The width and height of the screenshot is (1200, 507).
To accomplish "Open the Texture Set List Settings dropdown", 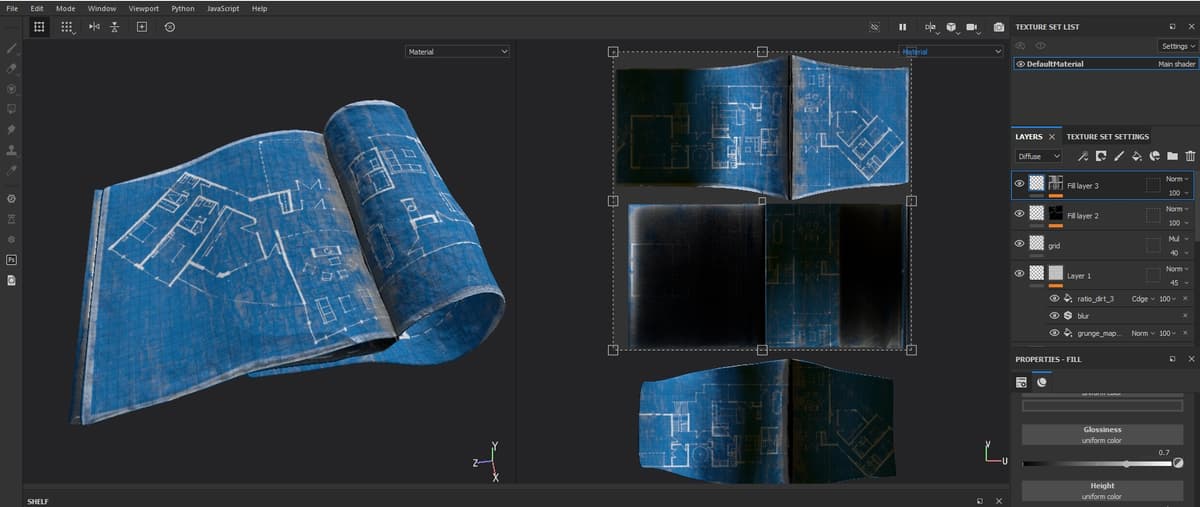I will [x=1177, y=46].
